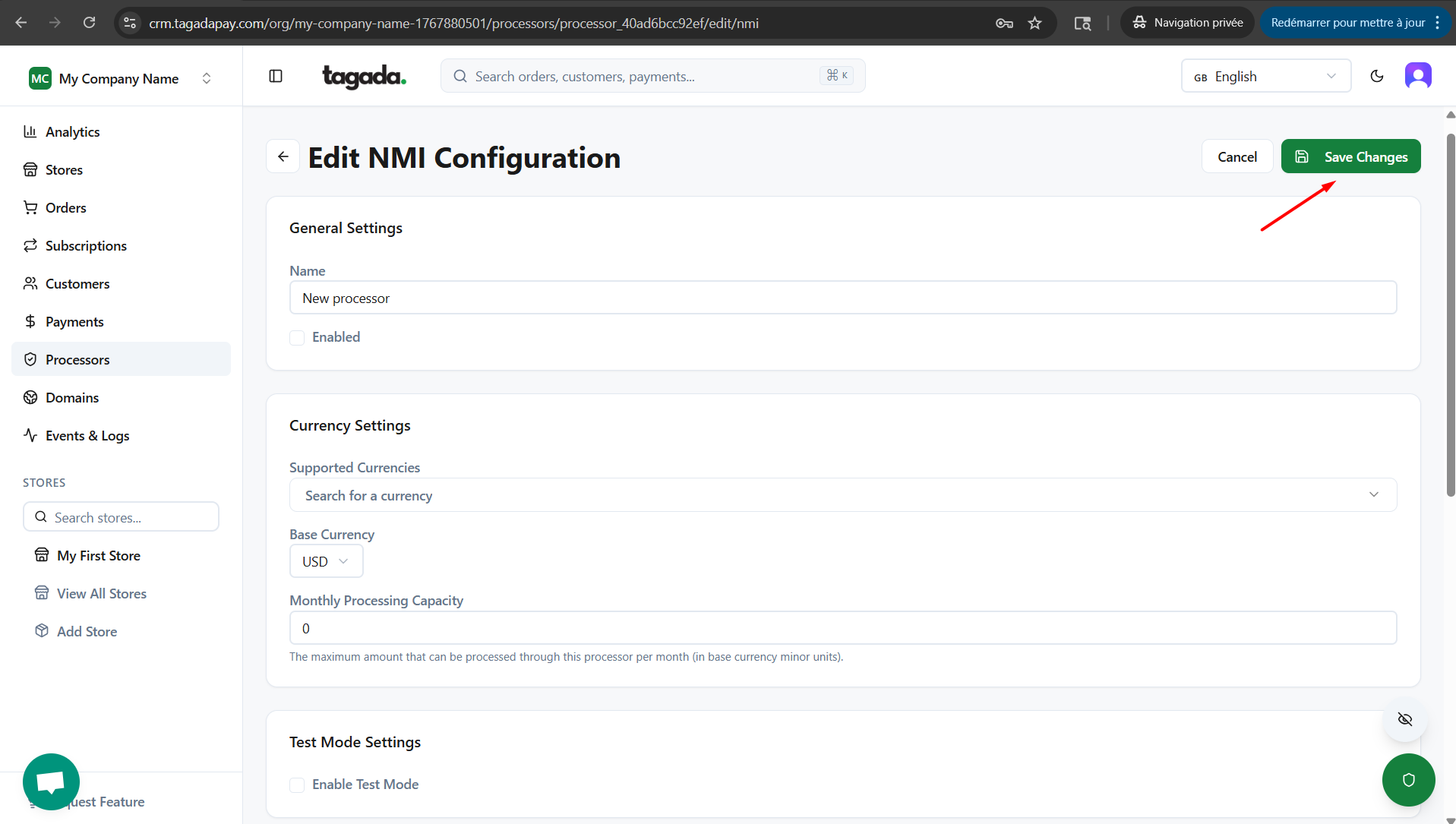Expand the My Company Name switcher

tap(121, 78)
